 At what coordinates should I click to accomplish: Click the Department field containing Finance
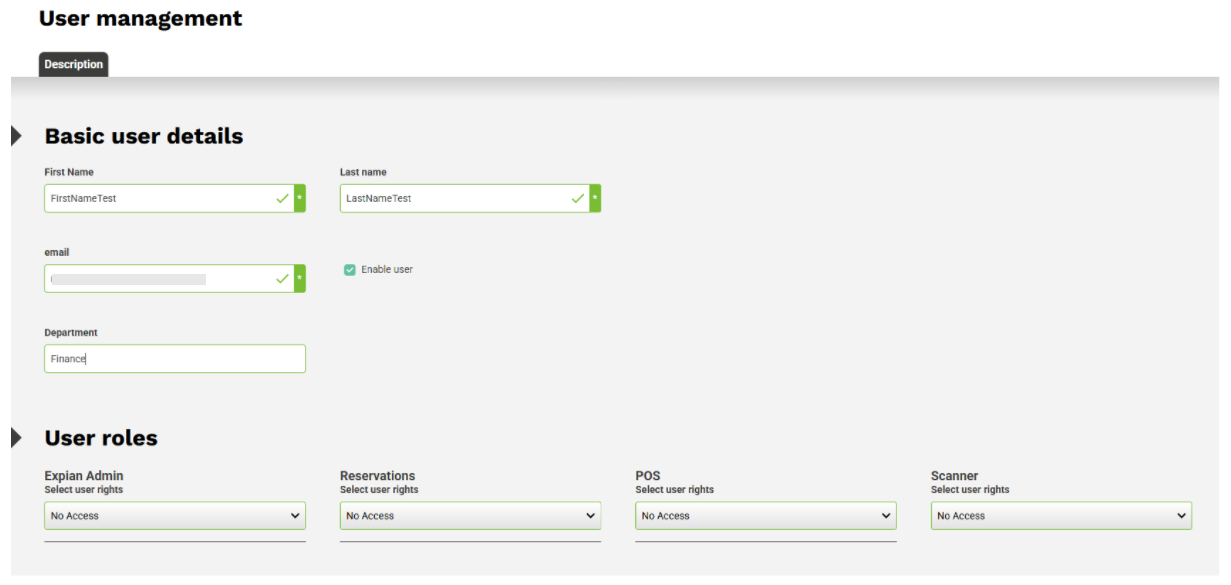pos(175,359)
